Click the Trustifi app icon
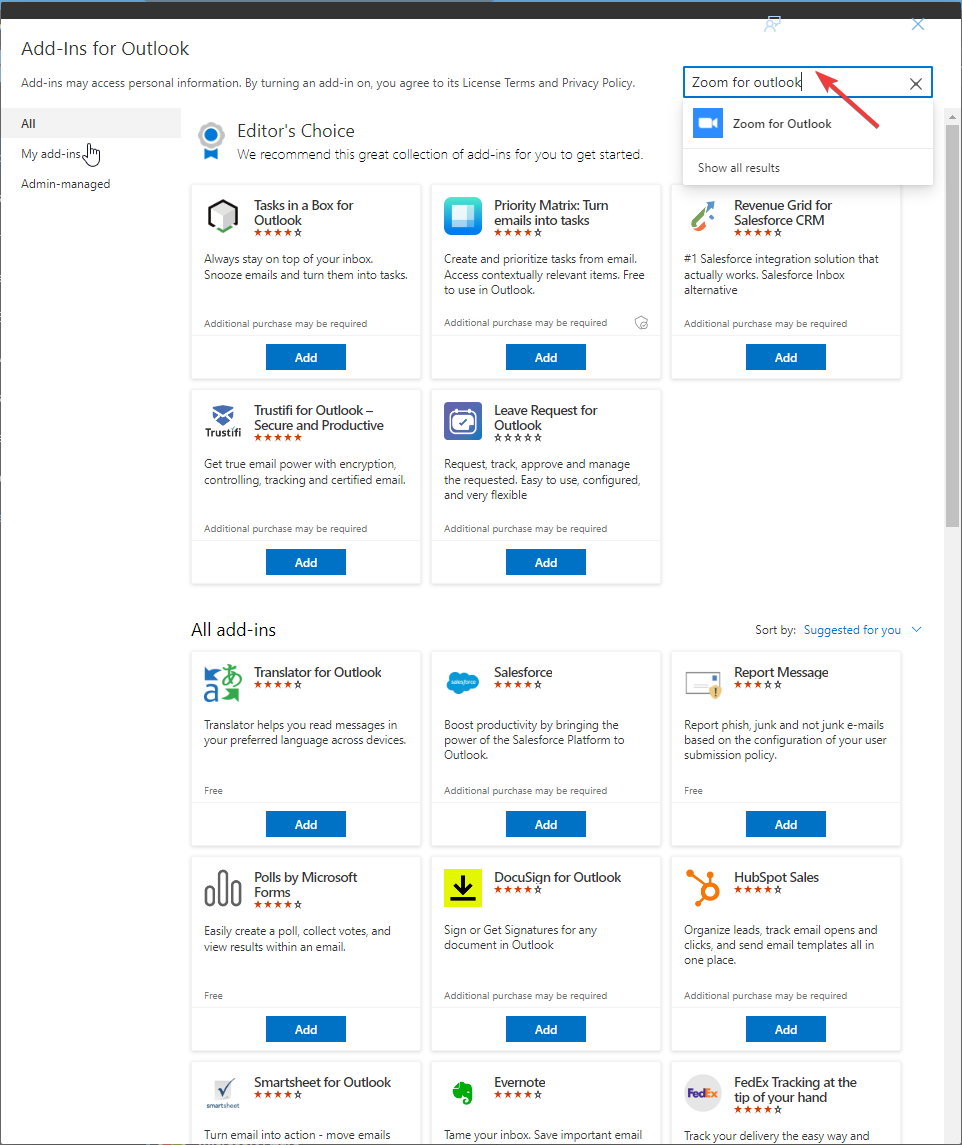The height and width of the screenshot is (1145, 962). pyautogui.click(x=223, y=421)
